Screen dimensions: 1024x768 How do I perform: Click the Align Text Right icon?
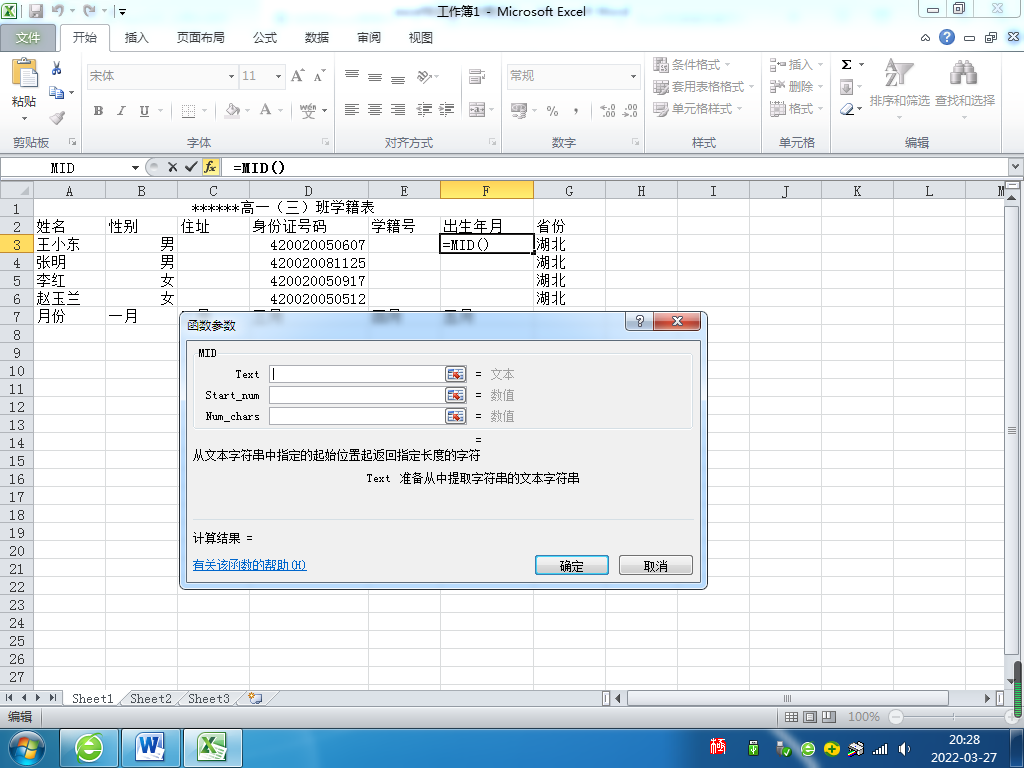(x=398, y=110)
